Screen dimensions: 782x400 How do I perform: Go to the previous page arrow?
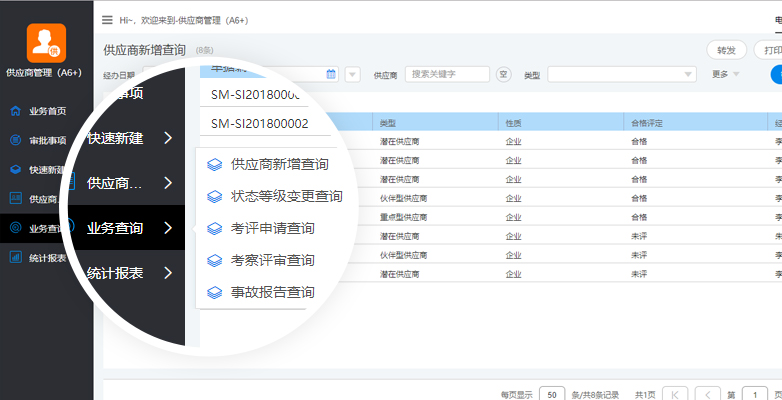(x=708, y=394)
